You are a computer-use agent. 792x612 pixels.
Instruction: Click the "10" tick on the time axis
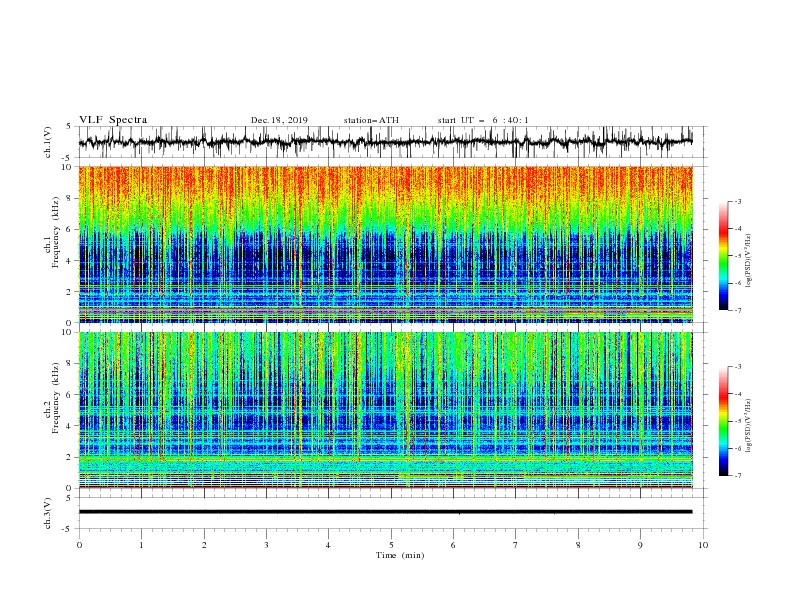pyautogui.click(x=703, y=545)
